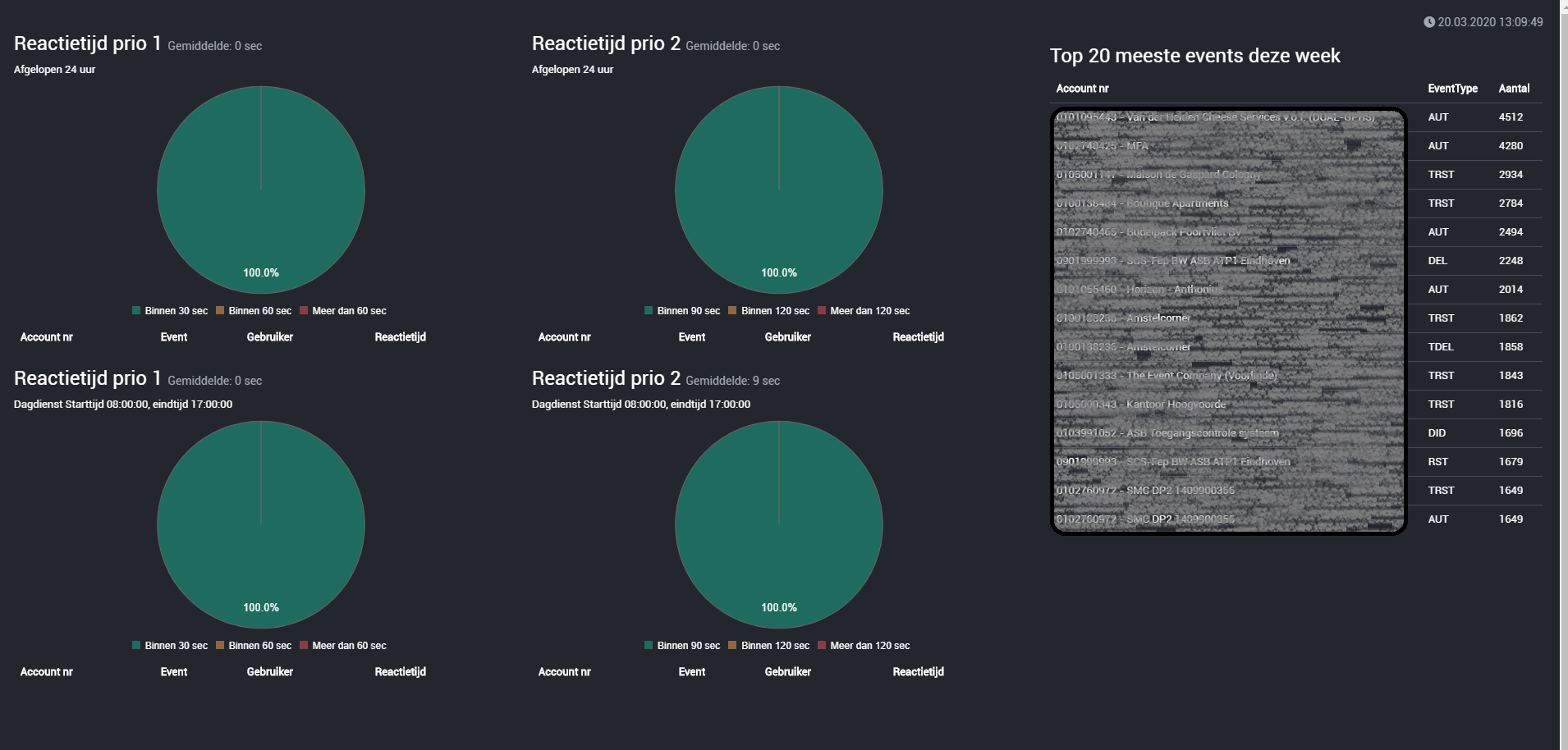The image size is (1568, 750).
Task: Click the vertical scrollbar at right edge
Action: click(x=1563, y=369)
